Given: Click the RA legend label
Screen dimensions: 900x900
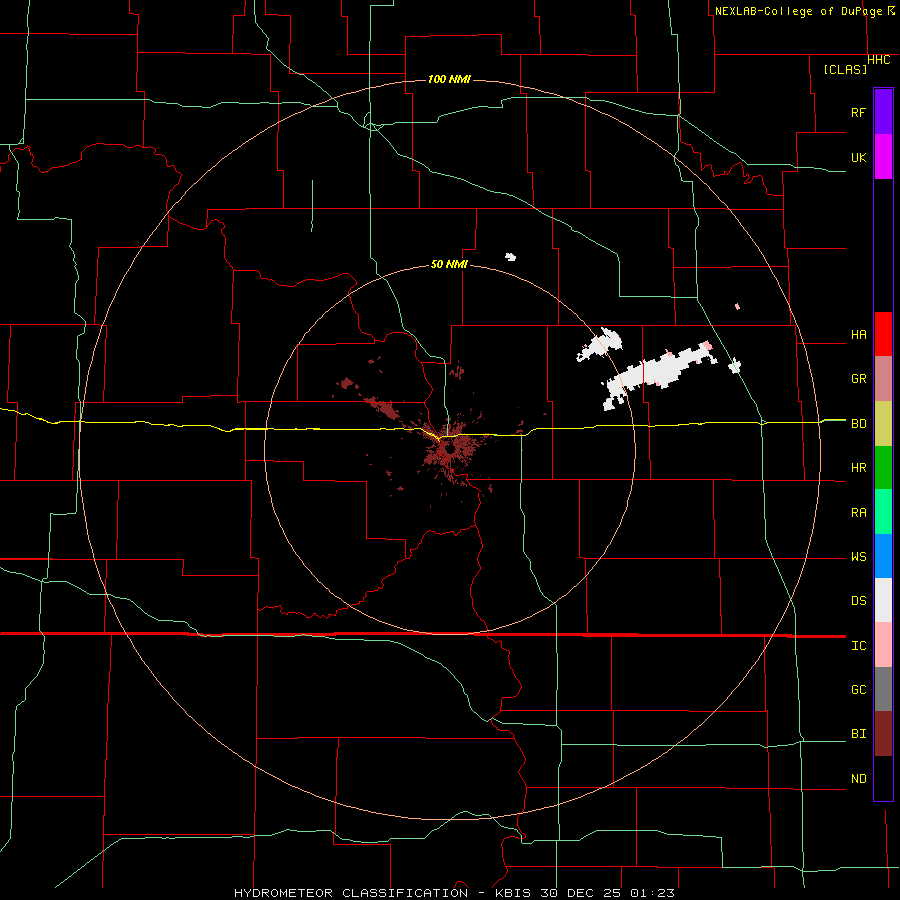Looking at the screenshot, I should [858, 513].
